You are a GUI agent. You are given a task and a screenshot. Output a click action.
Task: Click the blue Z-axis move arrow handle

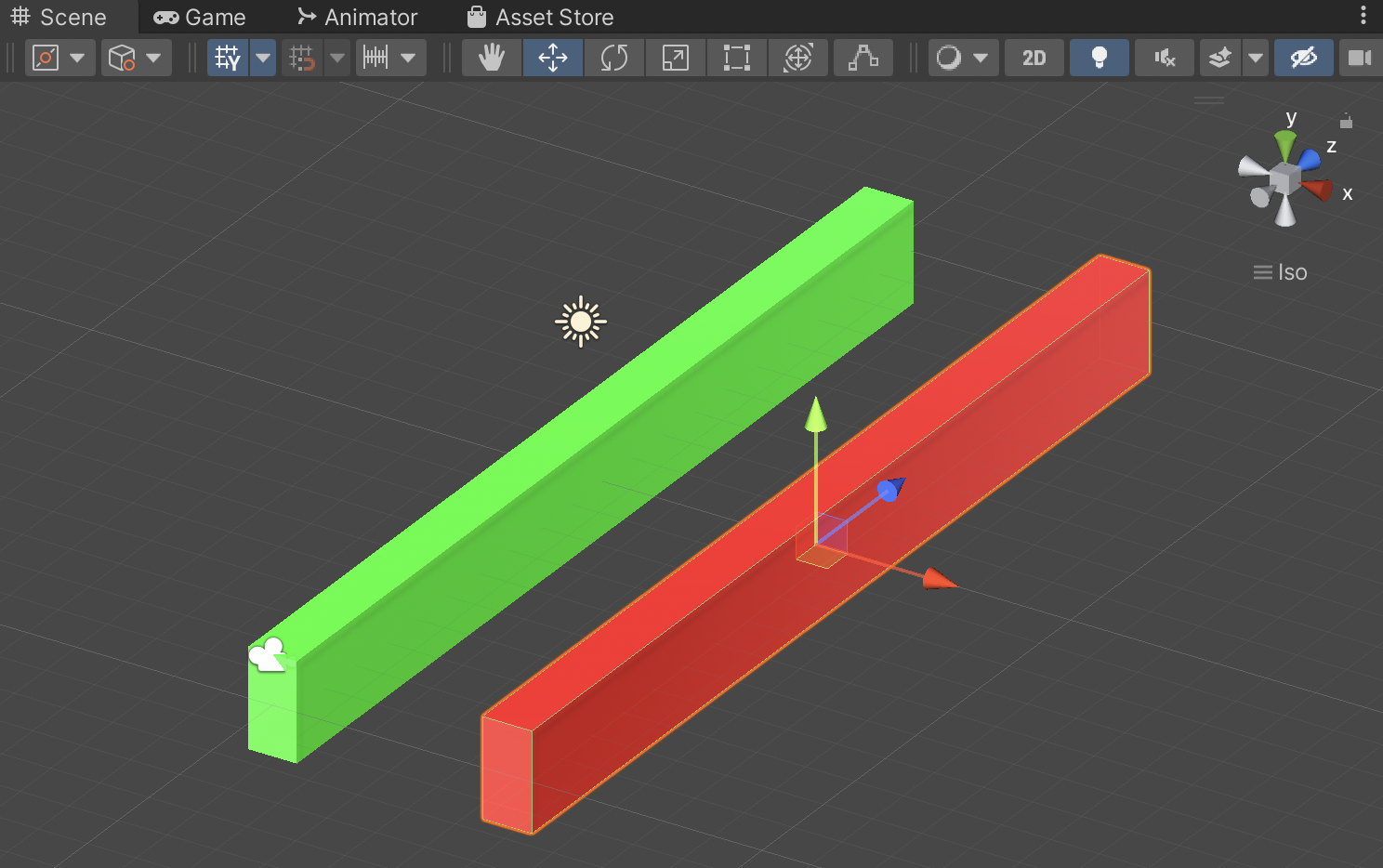[x=890, y=489]
